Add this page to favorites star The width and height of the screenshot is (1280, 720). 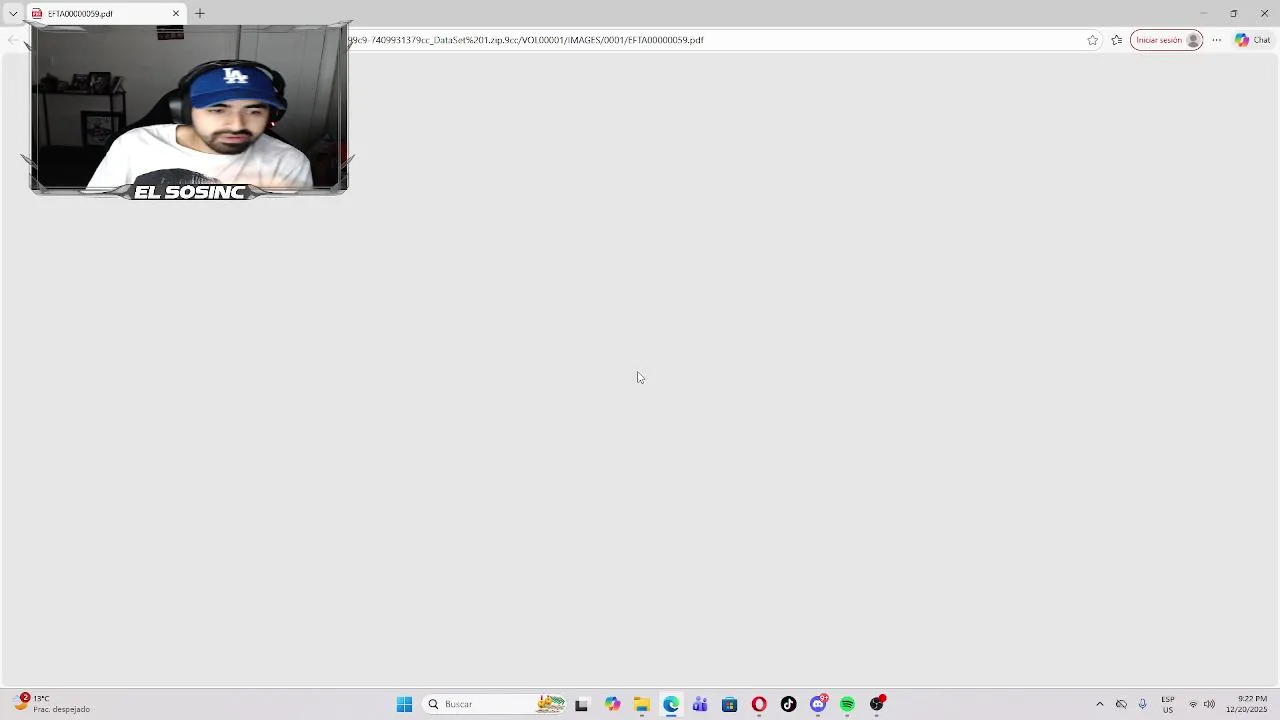coord(1092,40)
